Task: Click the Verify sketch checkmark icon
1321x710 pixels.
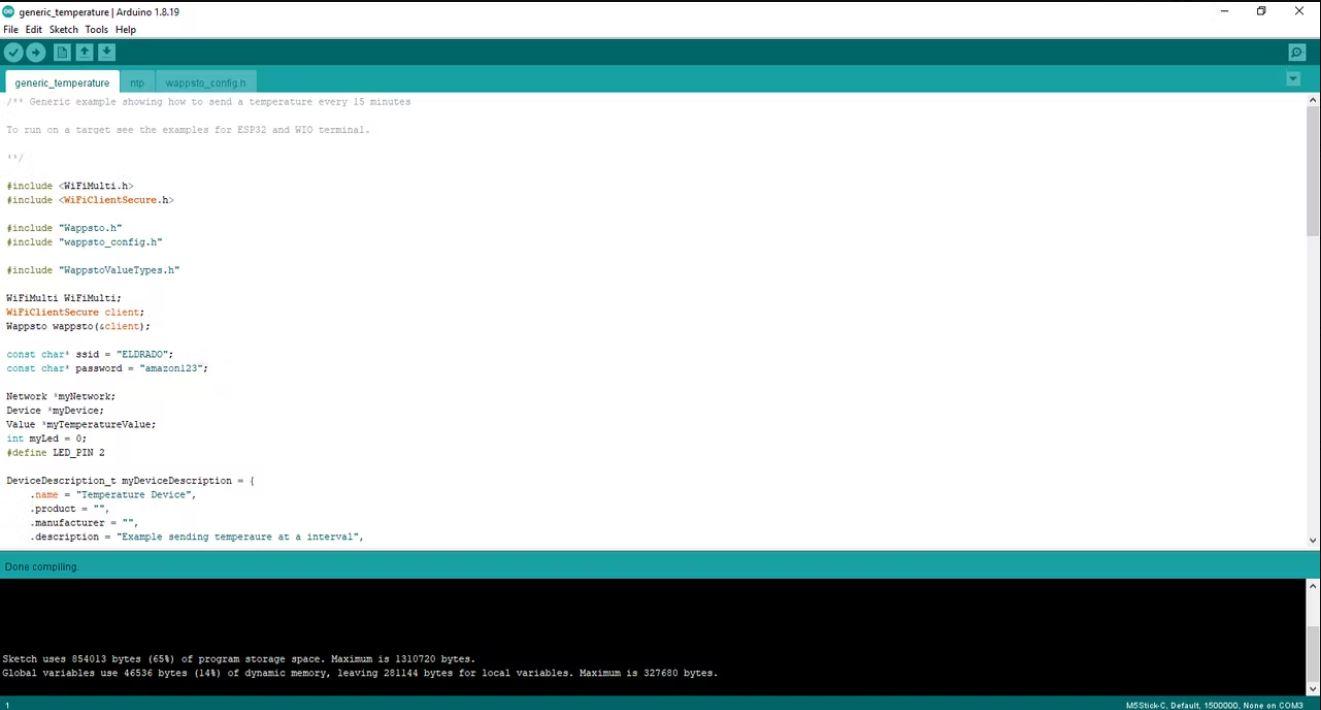Action: (13, 52)
